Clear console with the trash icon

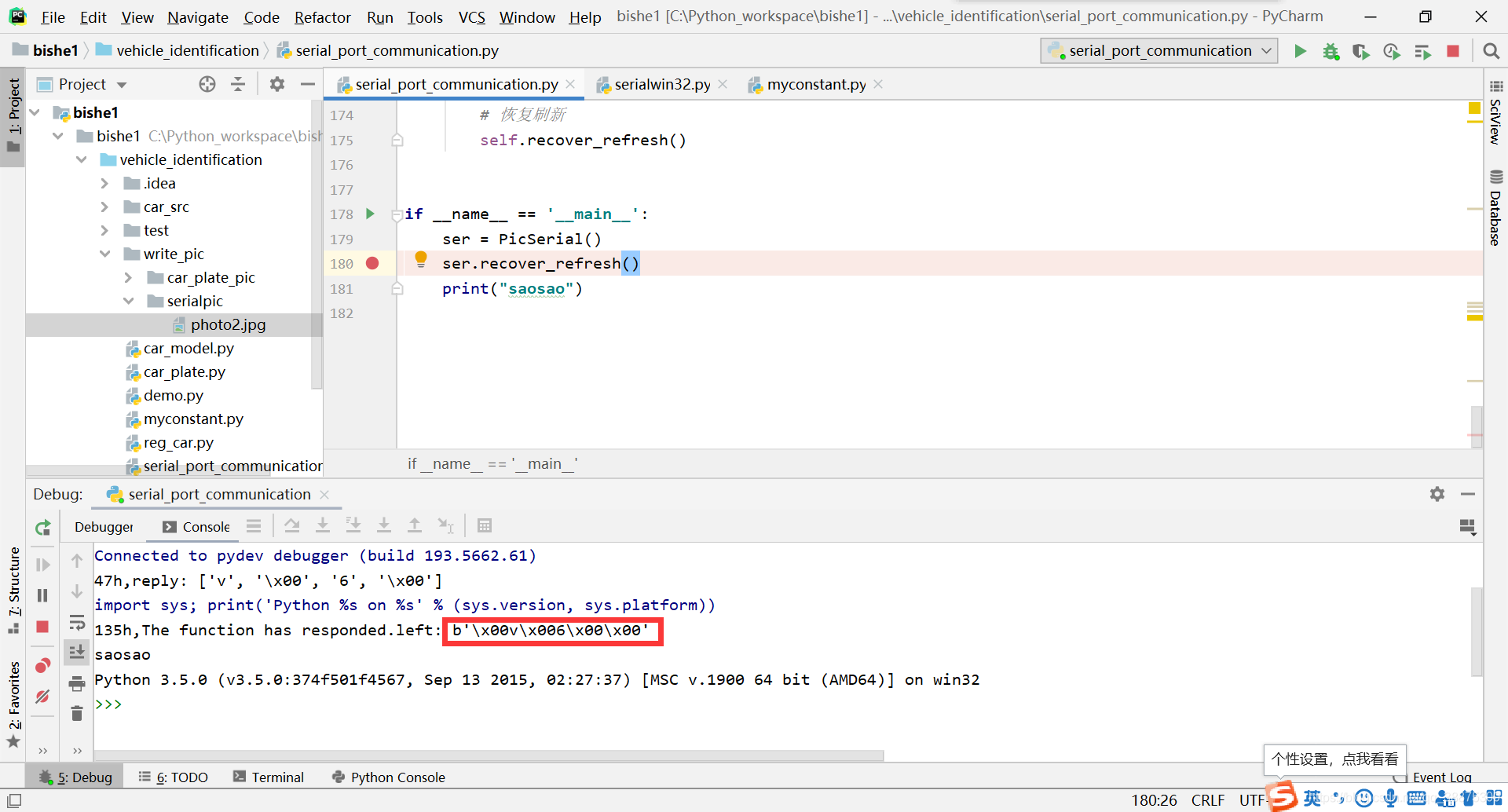(77, 713)
